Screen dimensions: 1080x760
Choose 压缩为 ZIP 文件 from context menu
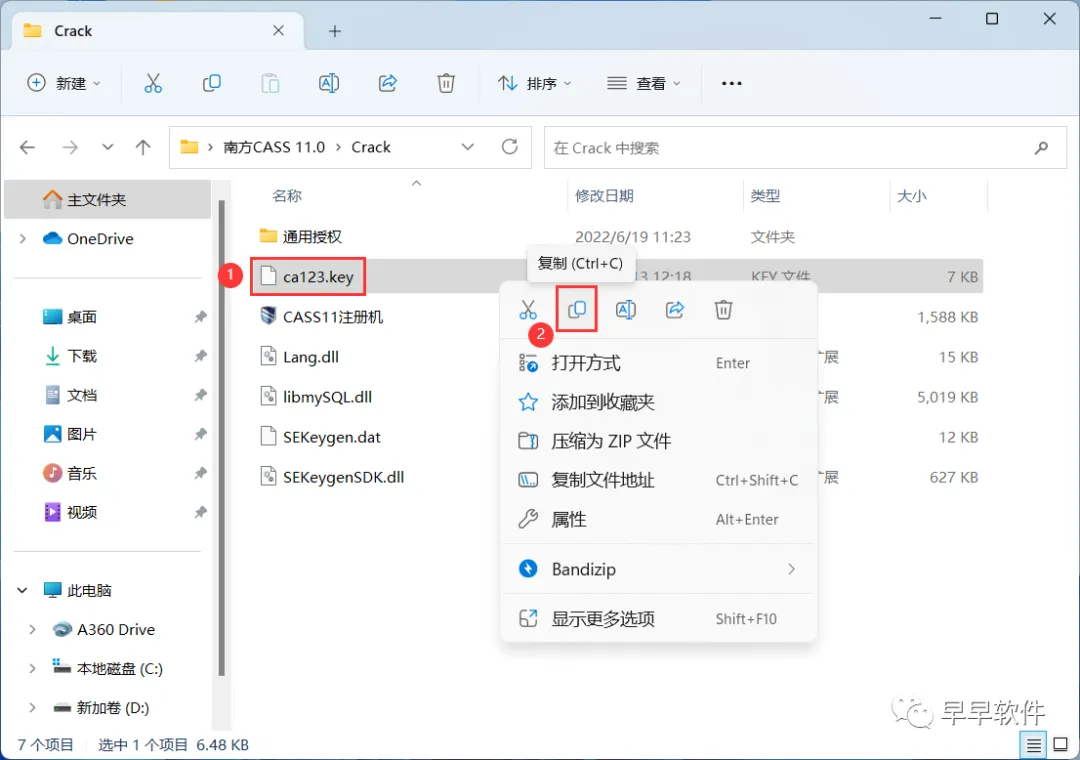point(658,441)
